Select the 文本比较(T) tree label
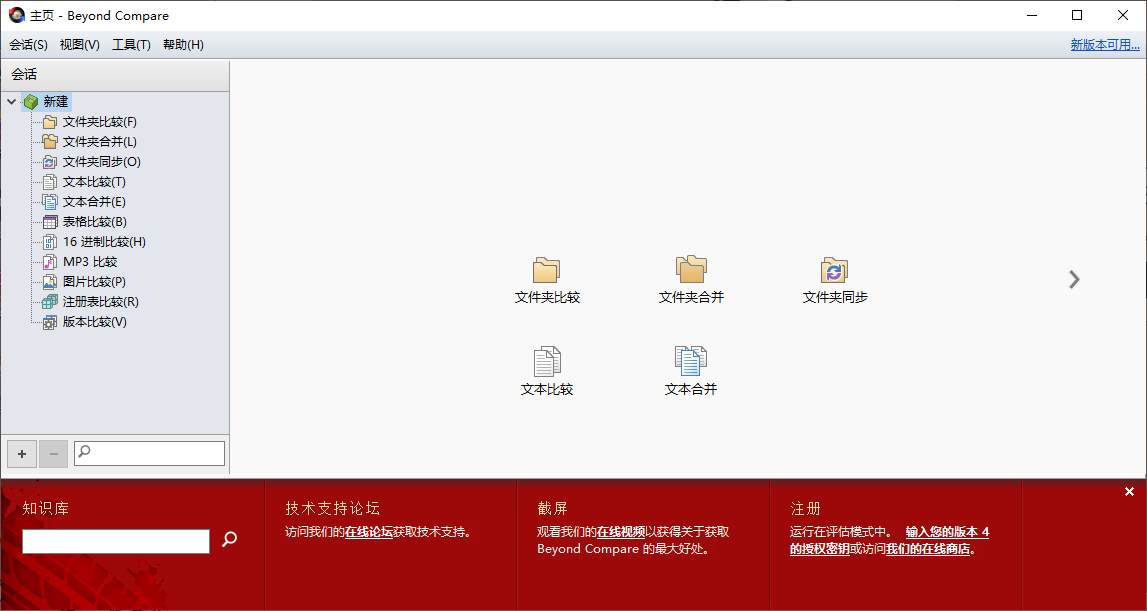This screenshot has width=1147, height=611. pos(94,181)
